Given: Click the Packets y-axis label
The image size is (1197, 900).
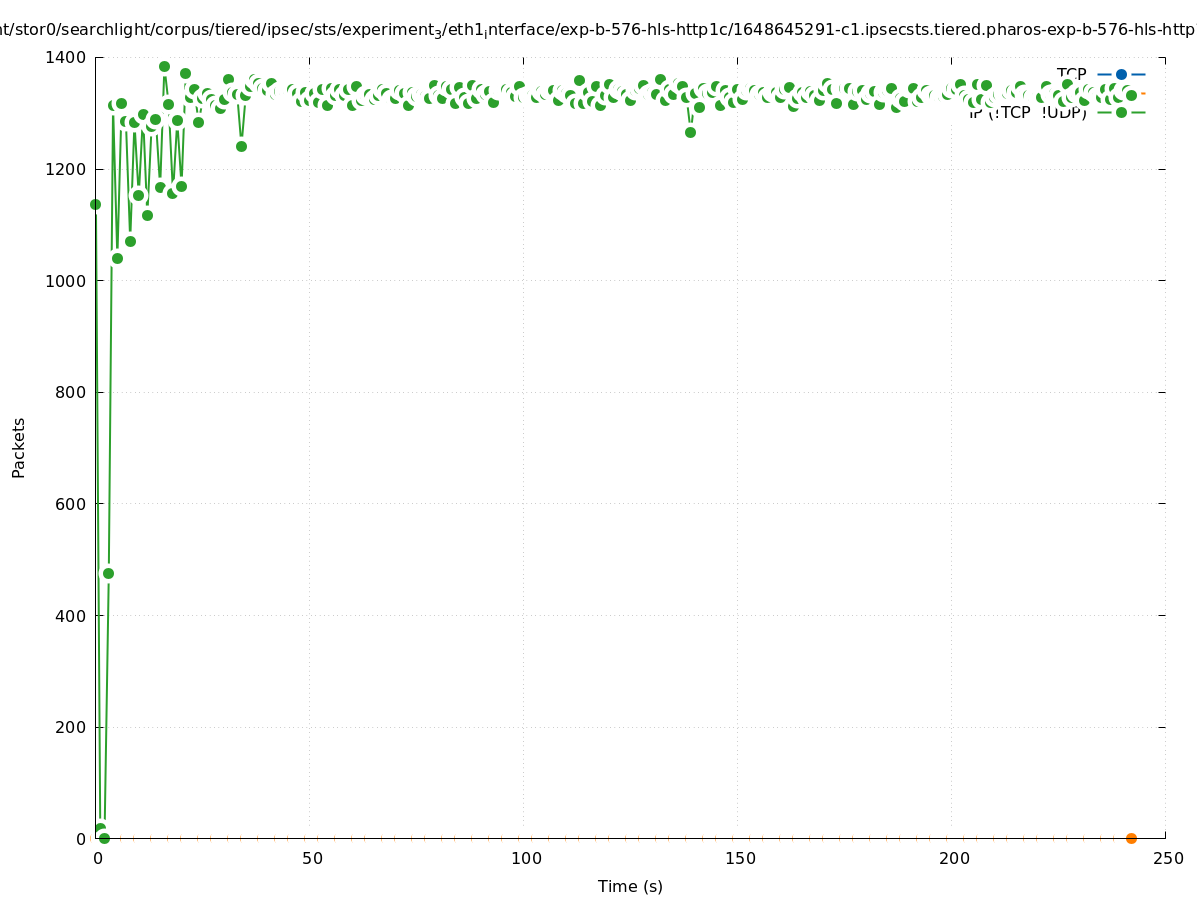Looking at the screenshot, I should tap(19, 447).
